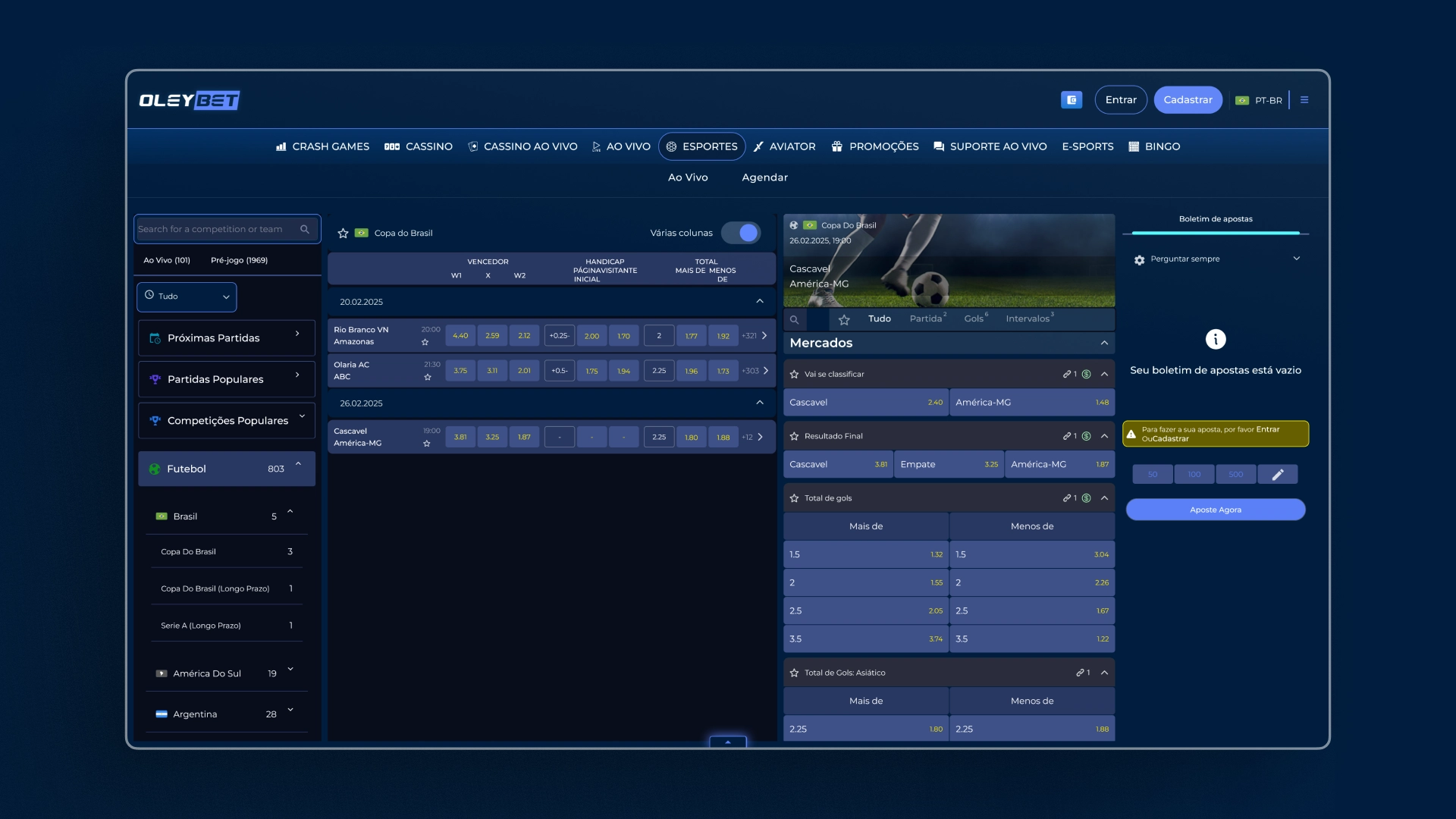Expand Partidas Populares section
The image size is (1456, 819).
tap(227, 379)
